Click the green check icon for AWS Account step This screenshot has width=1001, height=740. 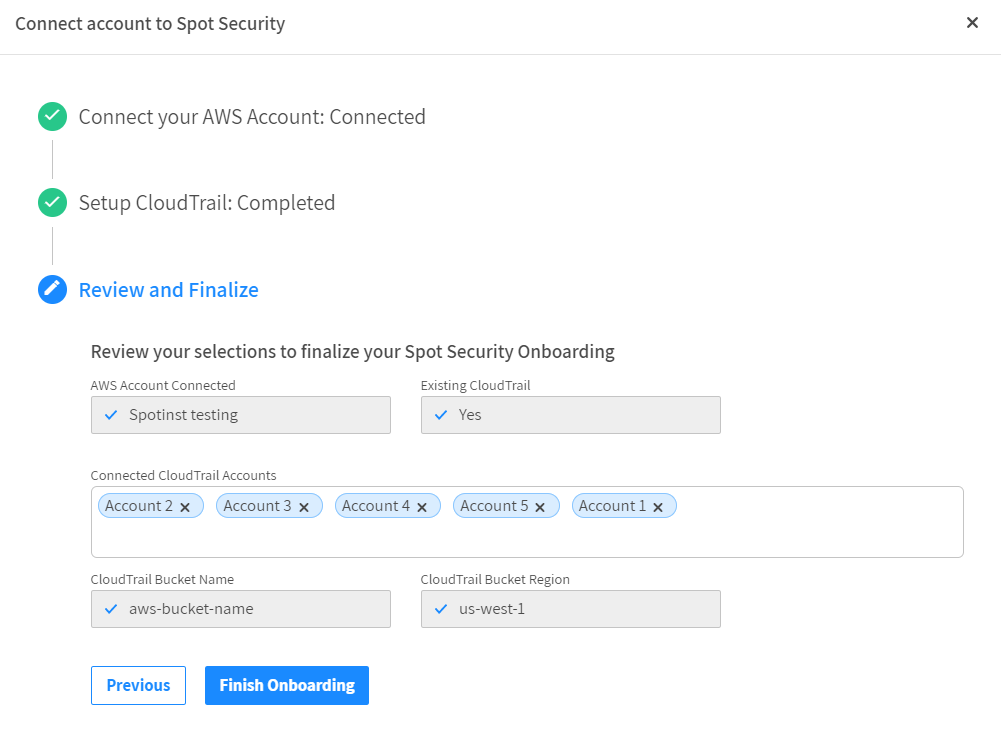(52, 117)
